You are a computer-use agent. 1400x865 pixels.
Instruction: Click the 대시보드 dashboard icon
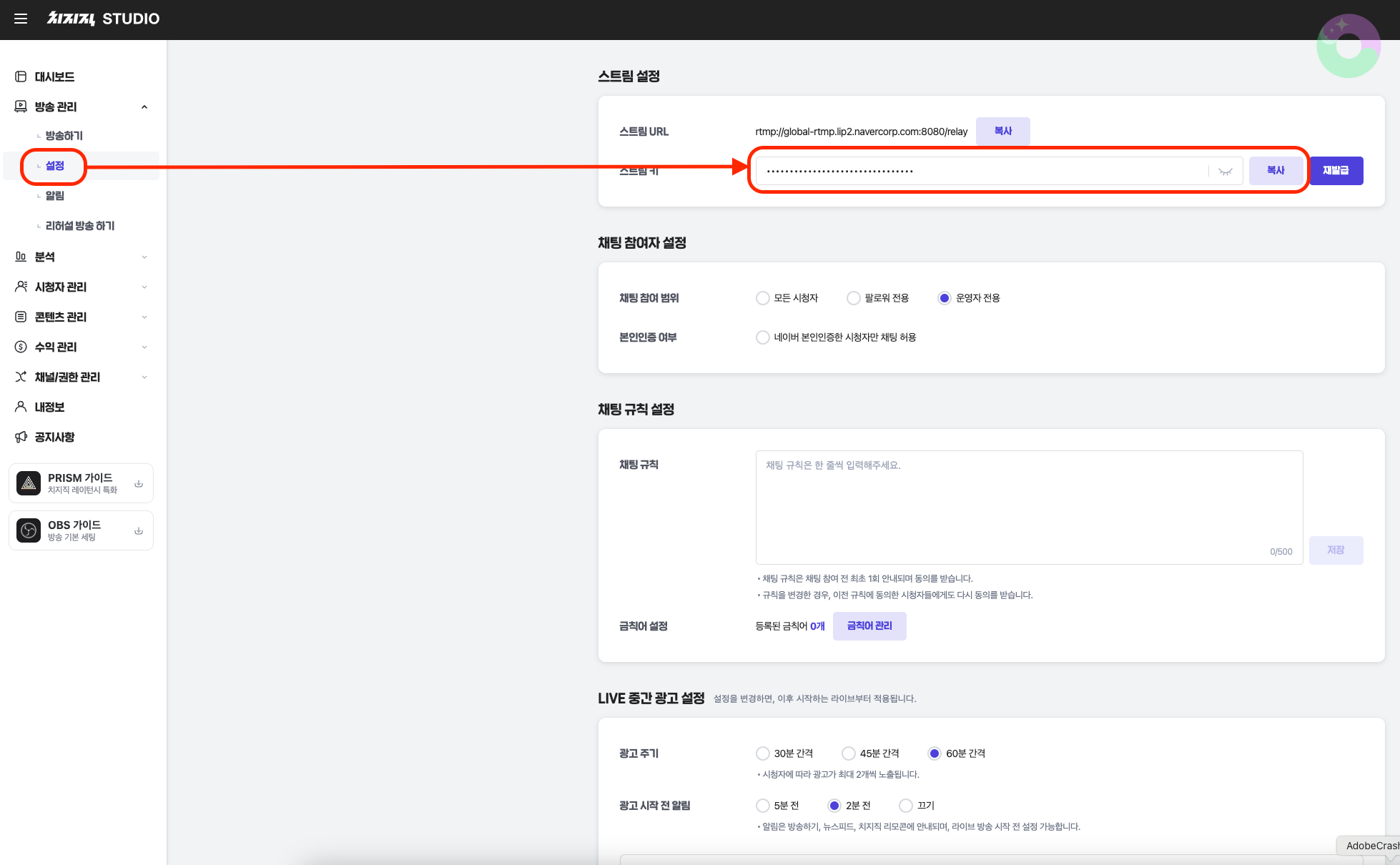pos(21,76)
